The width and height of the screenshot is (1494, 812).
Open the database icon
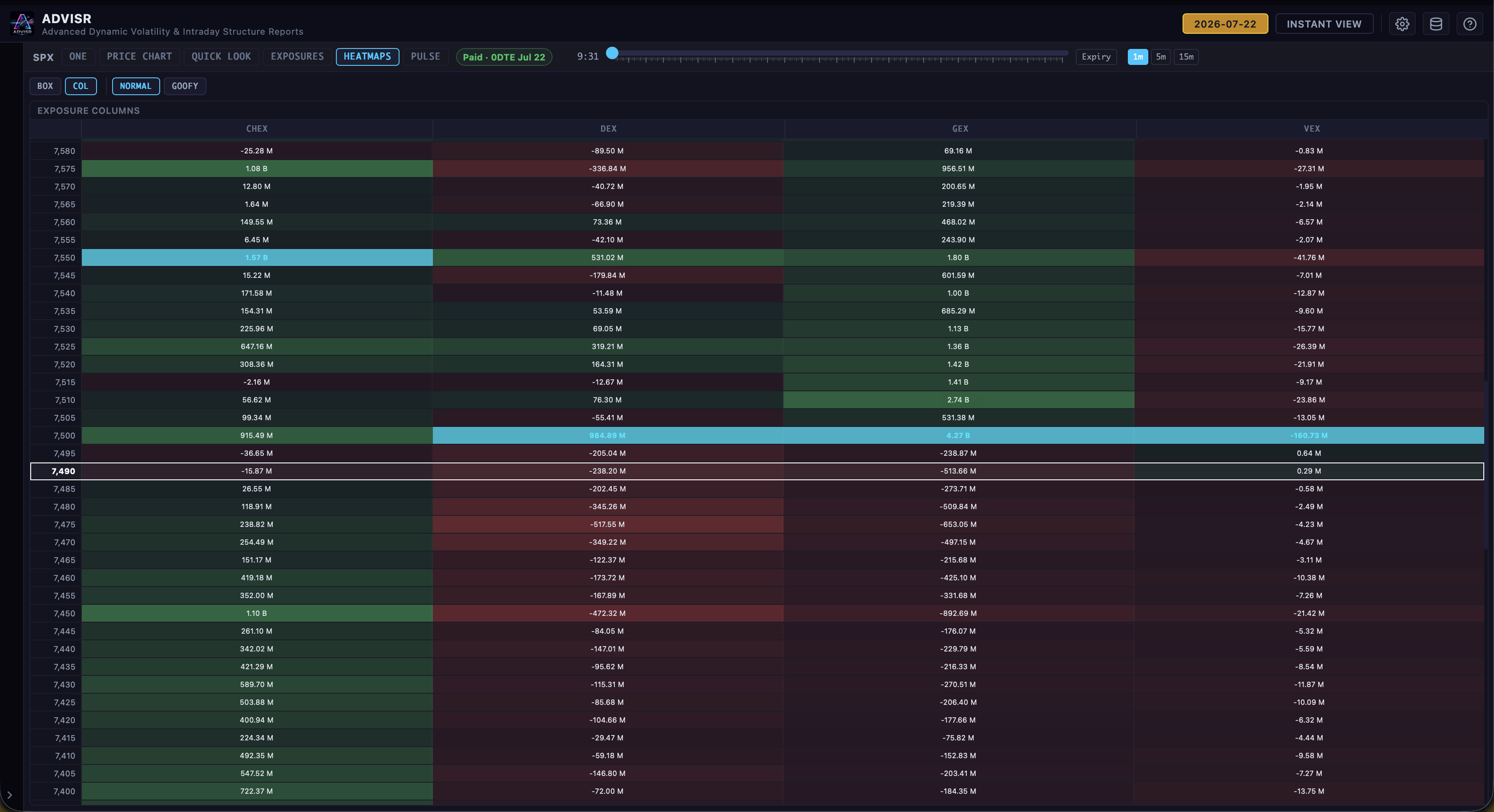pyautogui.click(x=1435, y=24)
